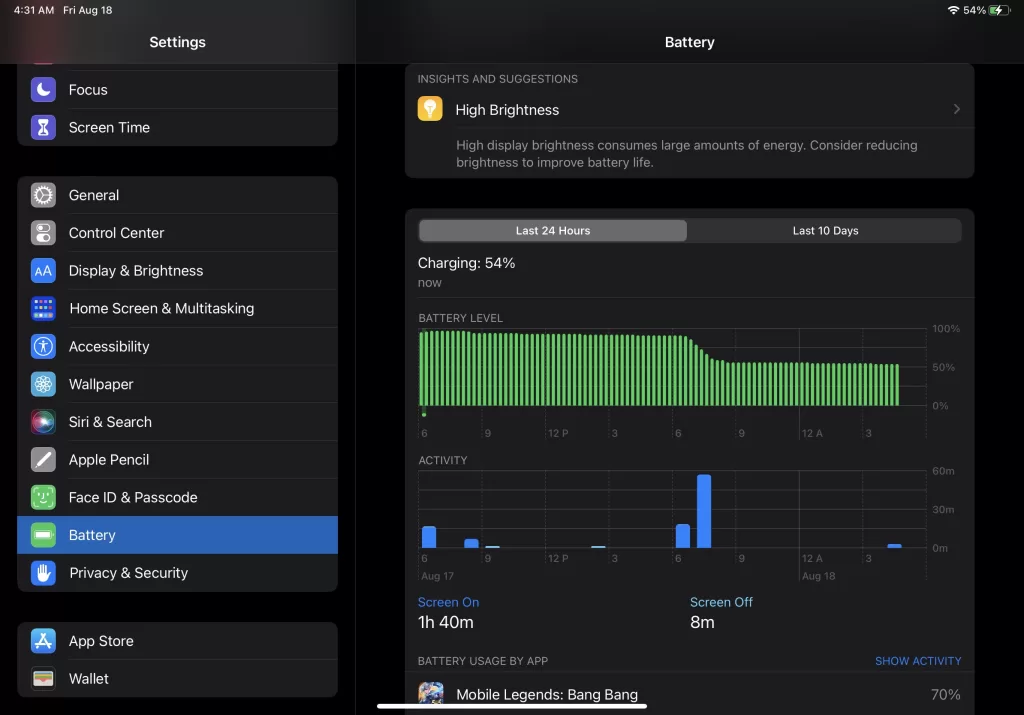Tap the first activity bar near 6 on Aug 17
The height and width of the screenshot is (715, 1024).
(429, 537)
